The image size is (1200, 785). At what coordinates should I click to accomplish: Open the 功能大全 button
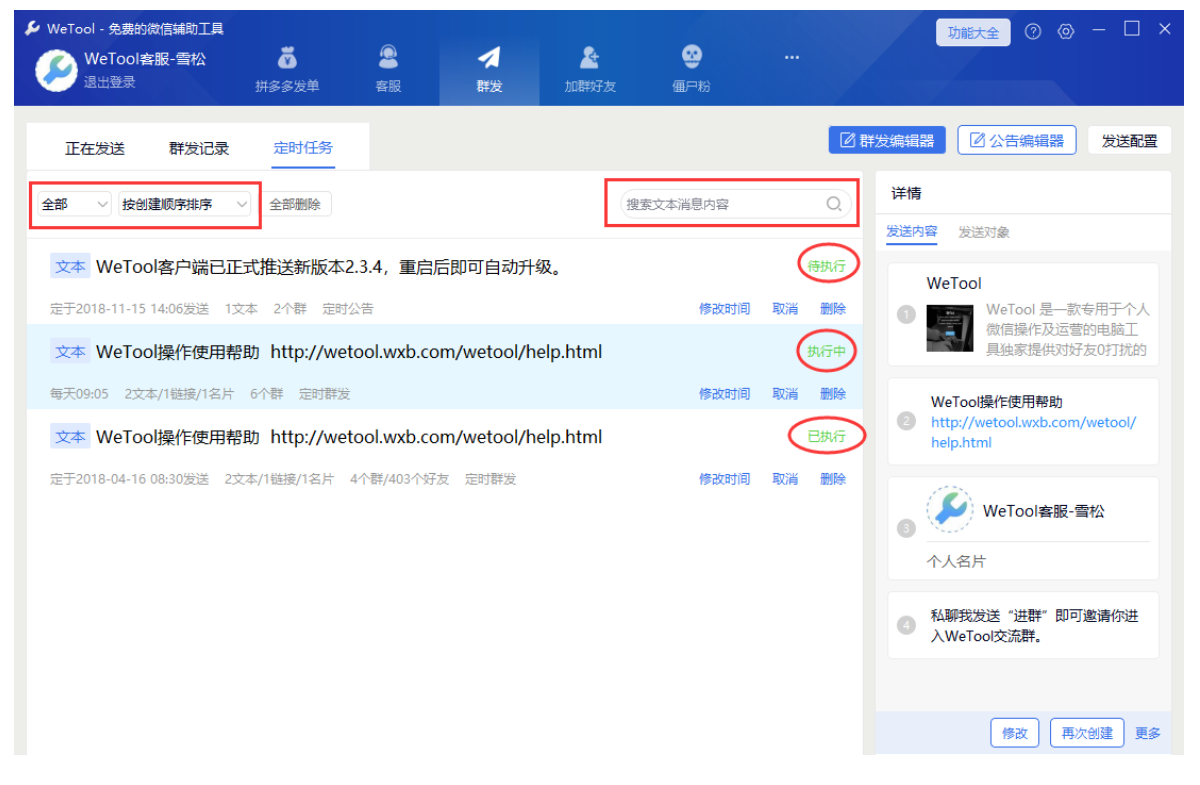click(x=973, y=32)
